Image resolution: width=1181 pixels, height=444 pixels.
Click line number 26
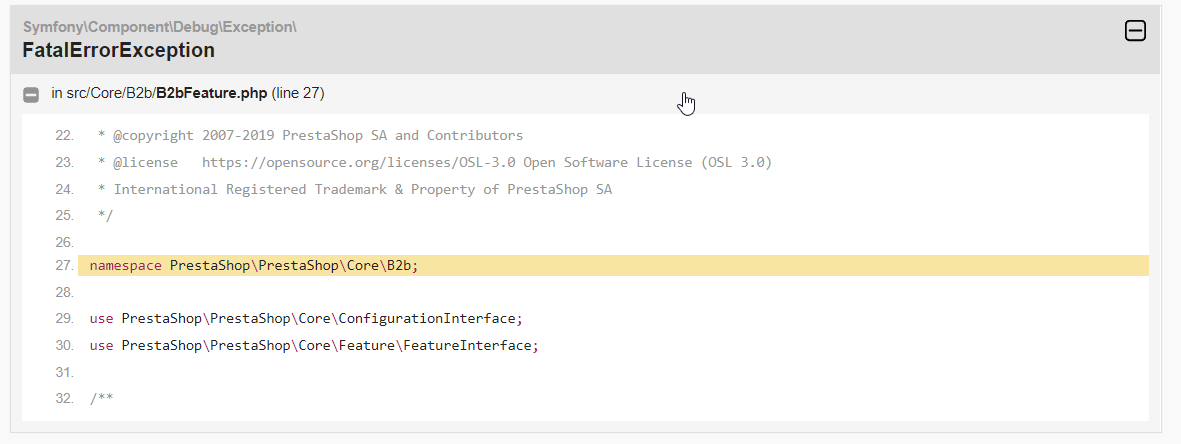pyautogui.click(x=64, y=243)
